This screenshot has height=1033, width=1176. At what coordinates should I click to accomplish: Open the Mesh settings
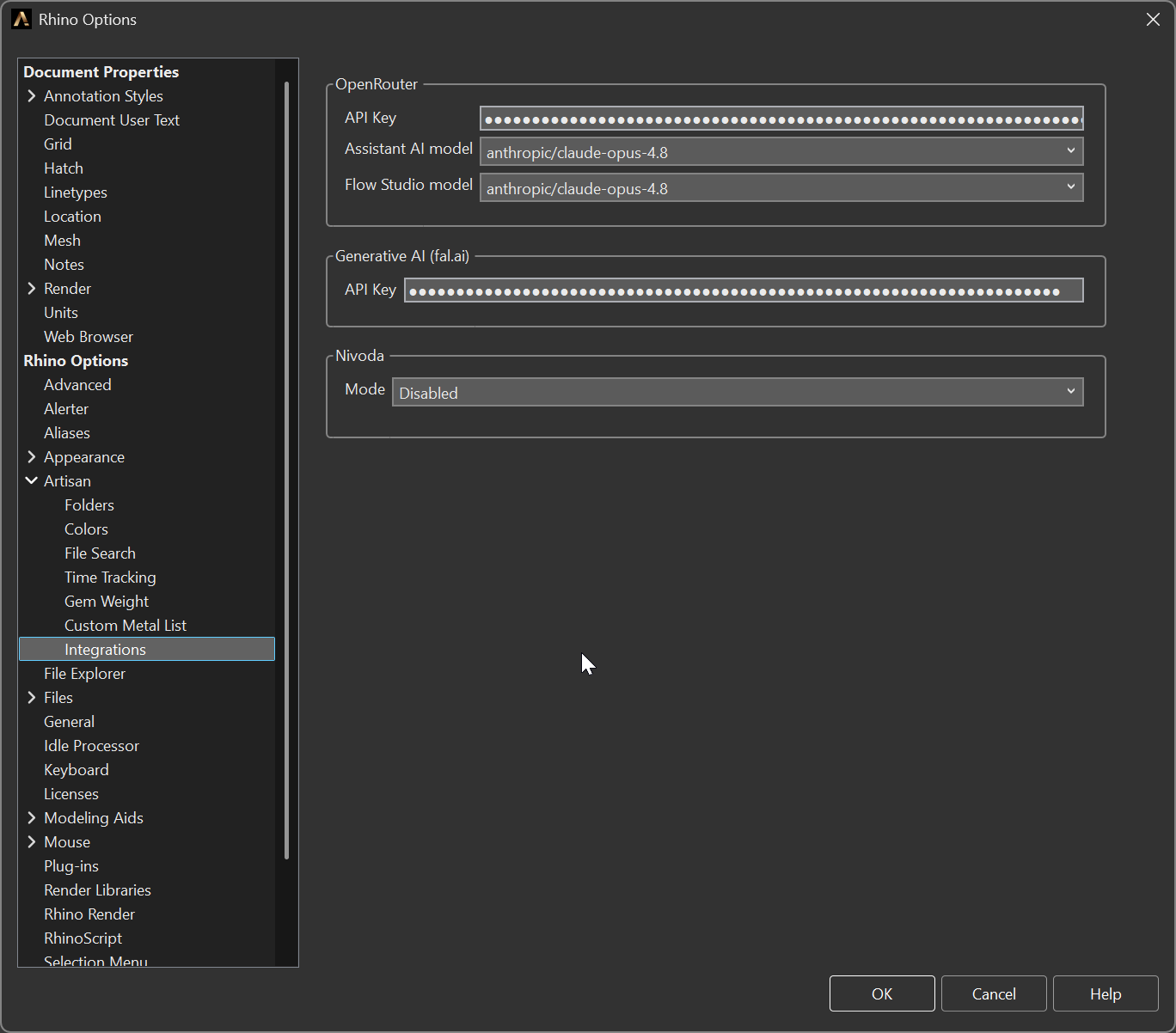pos(62,241)
